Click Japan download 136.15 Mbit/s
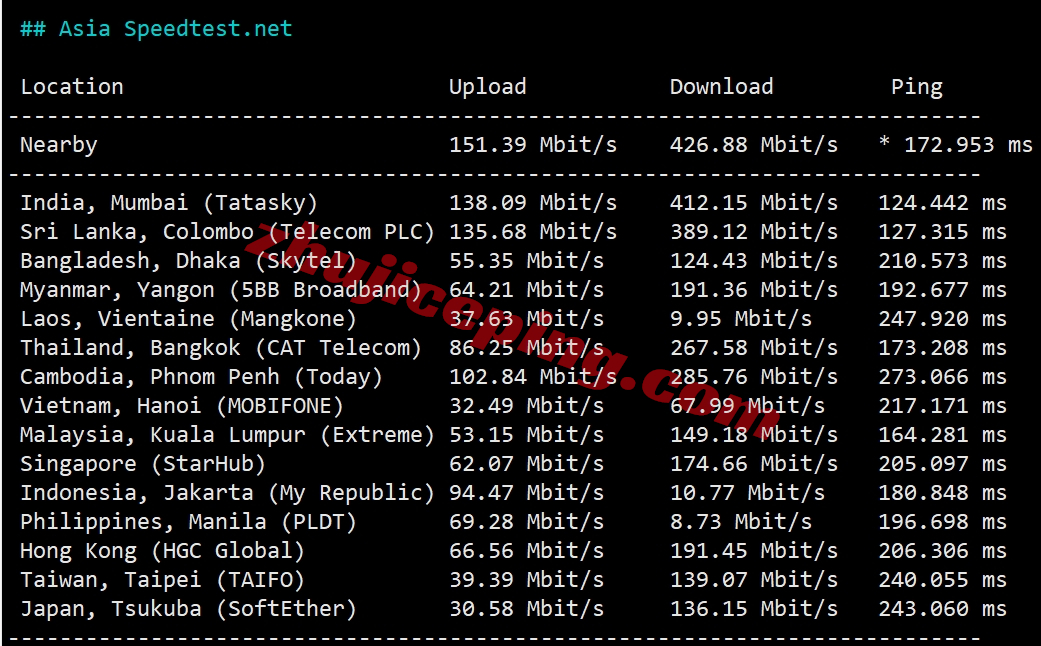Image resolution: width=1041 pixels, height=646 pixels. pos(754,609)
